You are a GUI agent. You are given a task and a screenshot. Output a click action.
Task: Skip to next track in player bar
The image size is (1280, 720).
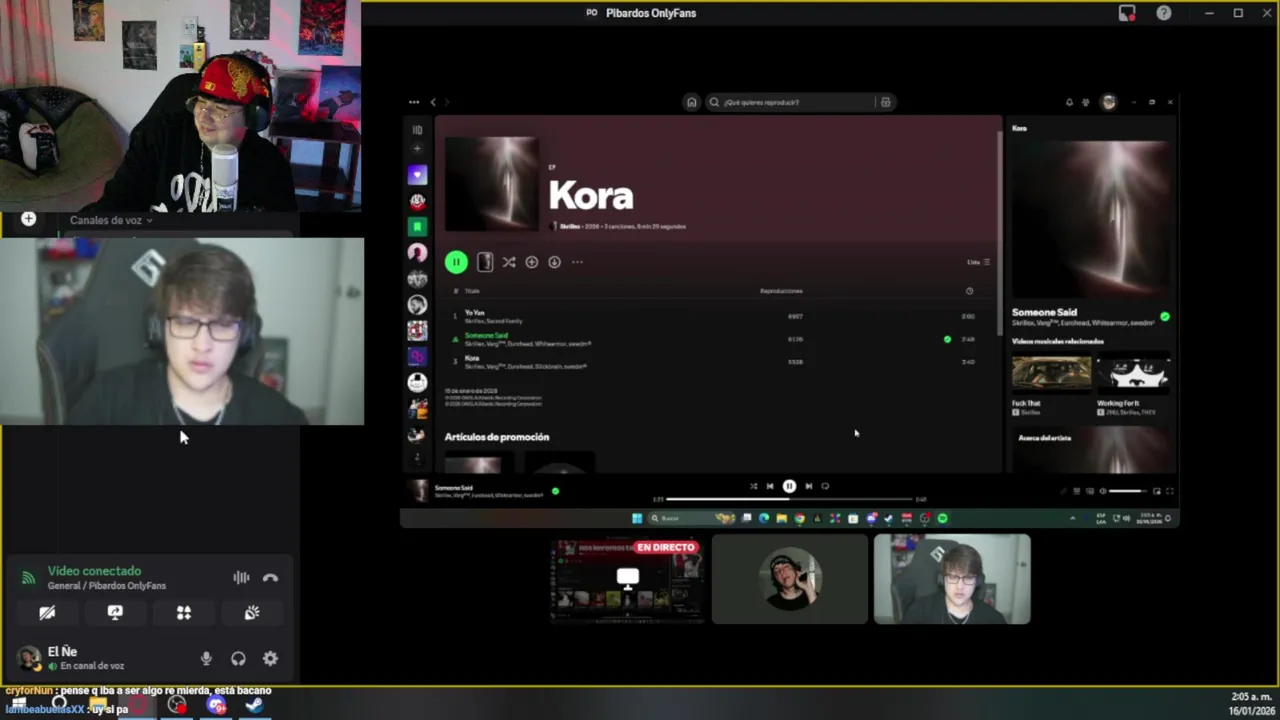[808, 486]
